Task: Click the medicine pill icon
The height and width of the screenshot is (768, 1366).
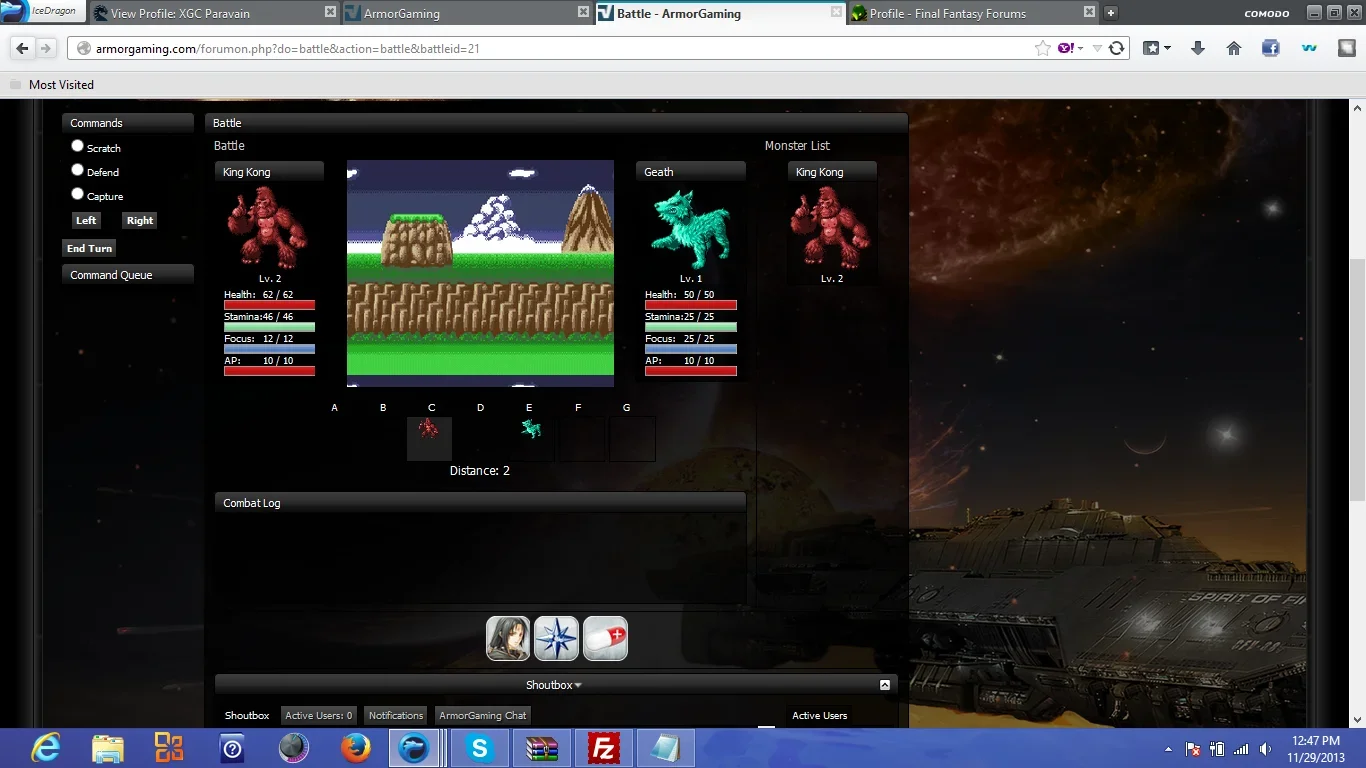Action: pyautogui.click(x=605, y=638)
